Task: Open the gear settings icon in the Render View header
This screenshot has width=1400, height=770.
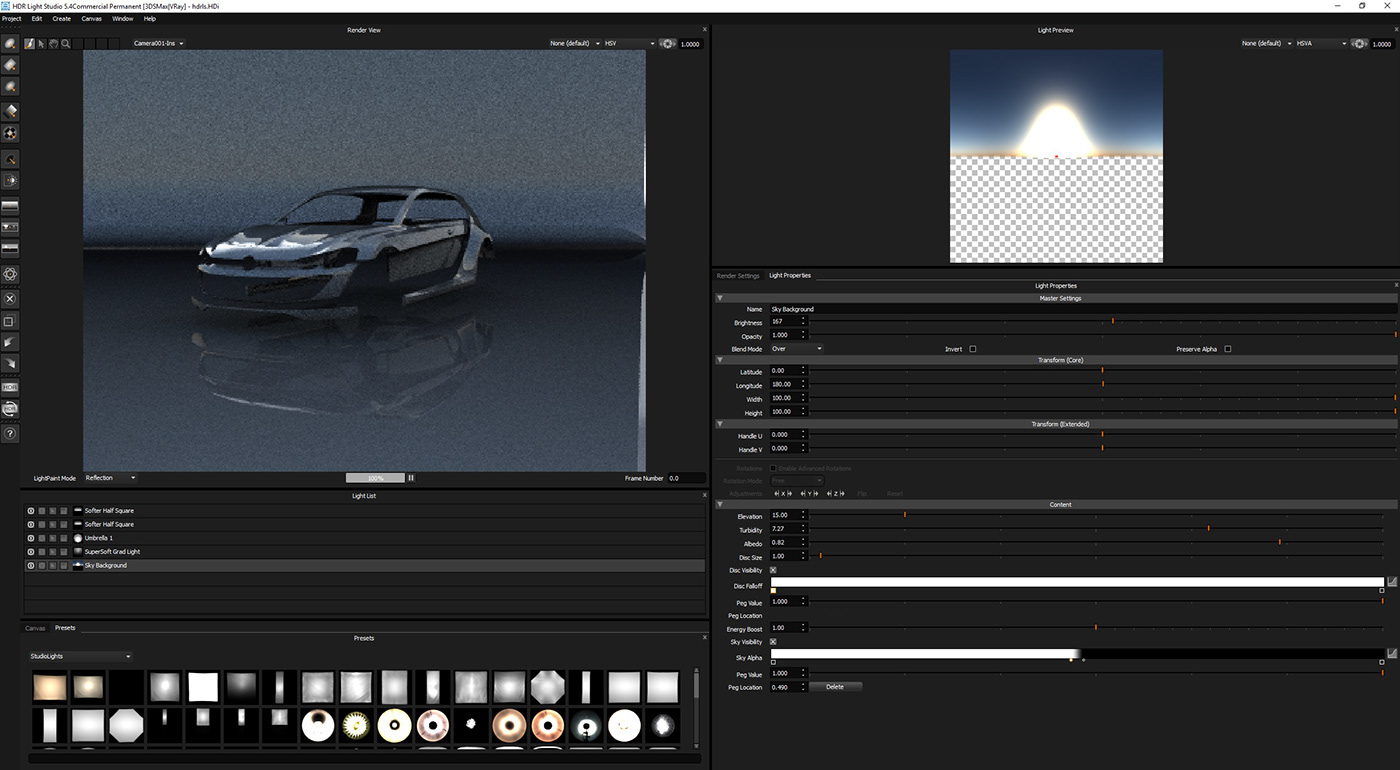Action: coord(668,43)
